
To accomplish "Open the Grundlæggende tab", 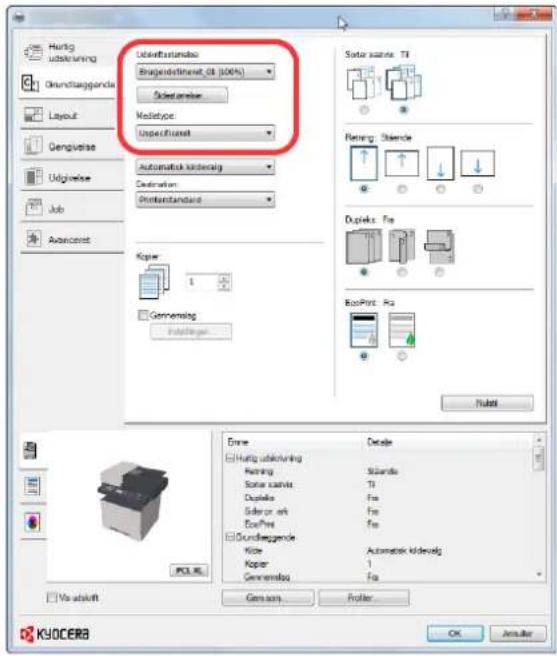I will coord(67,84).
